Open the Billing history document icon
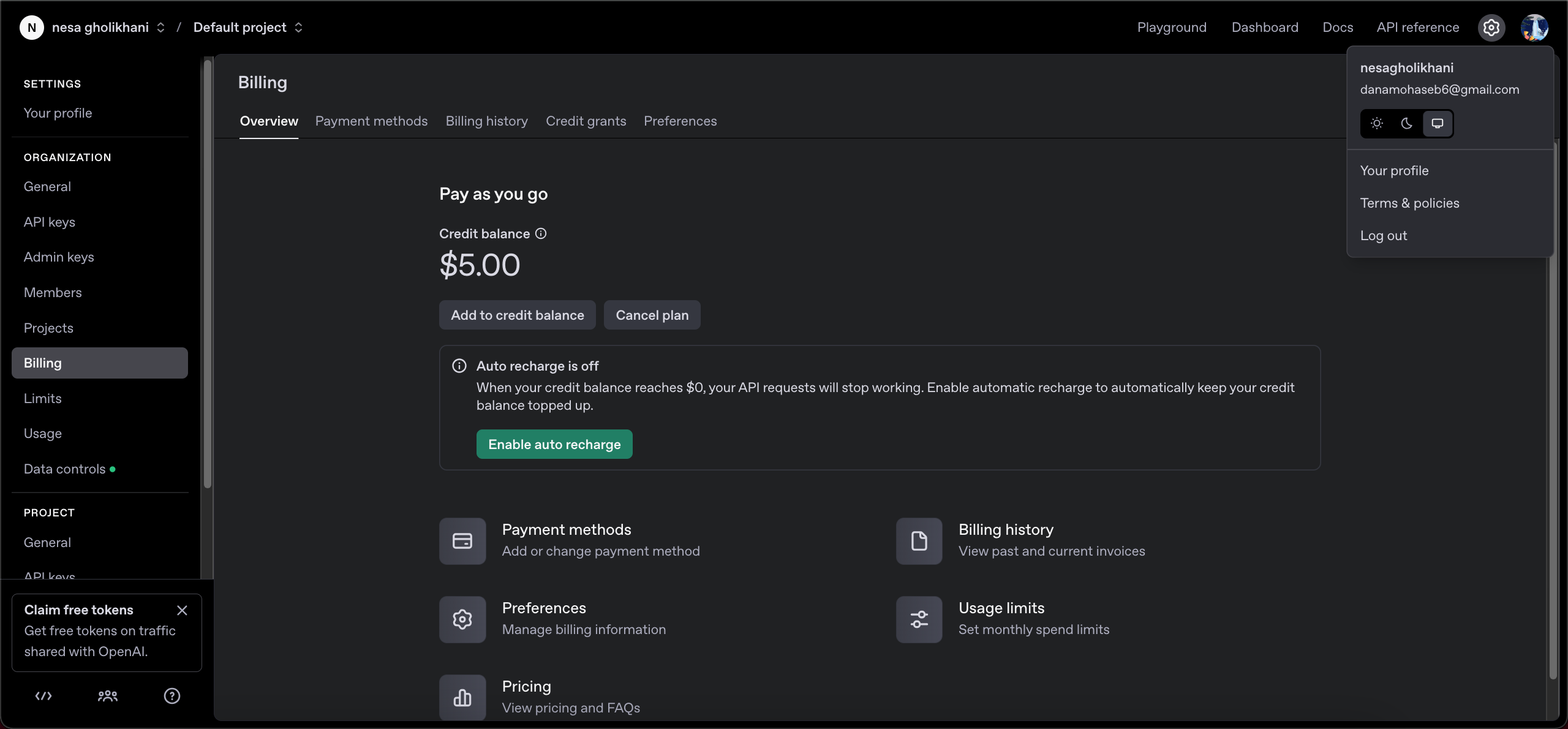This screenshot has height=729, width=1568. 919,541
